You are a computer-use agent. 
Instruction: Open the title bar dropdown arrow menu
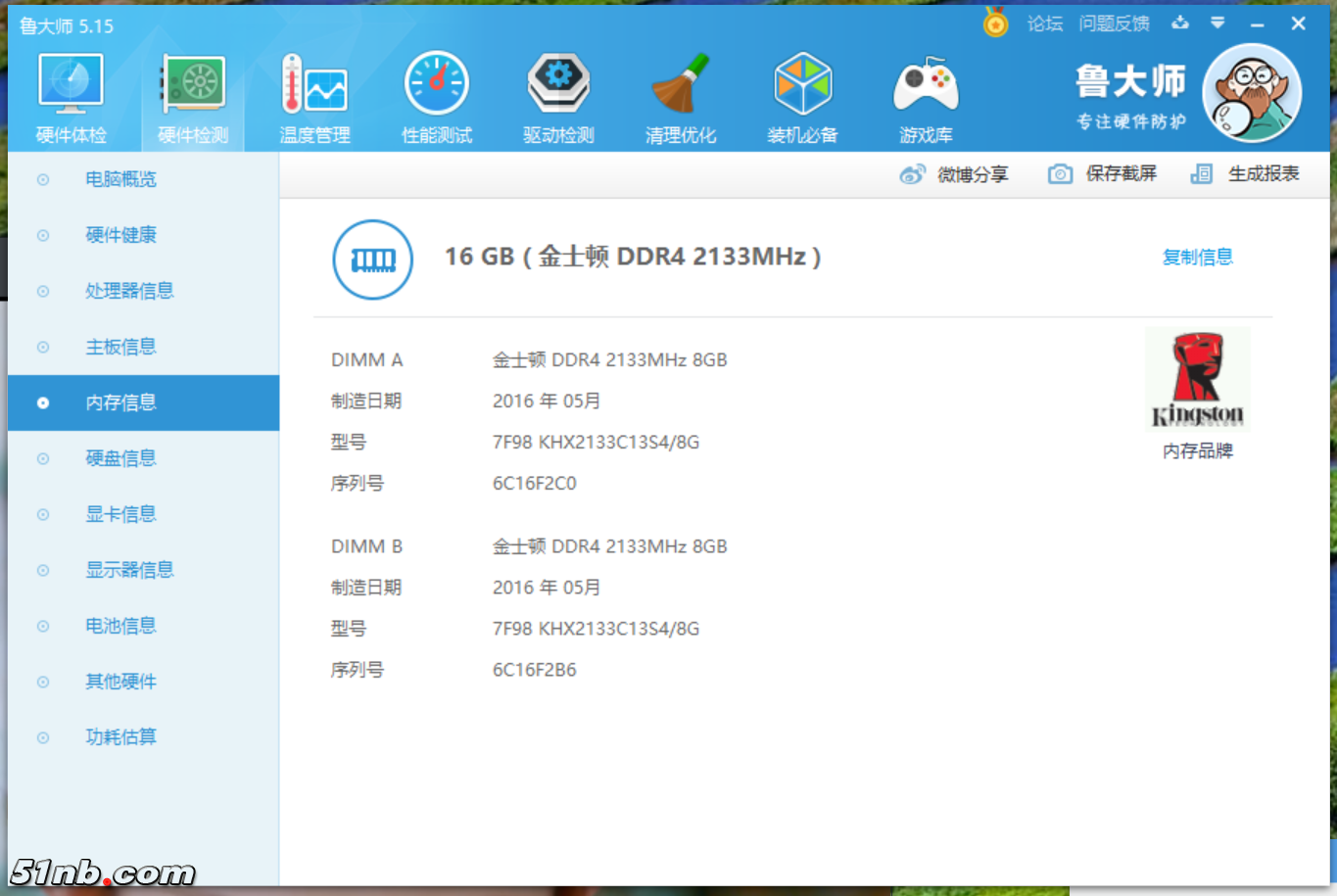coord(1218,24)
